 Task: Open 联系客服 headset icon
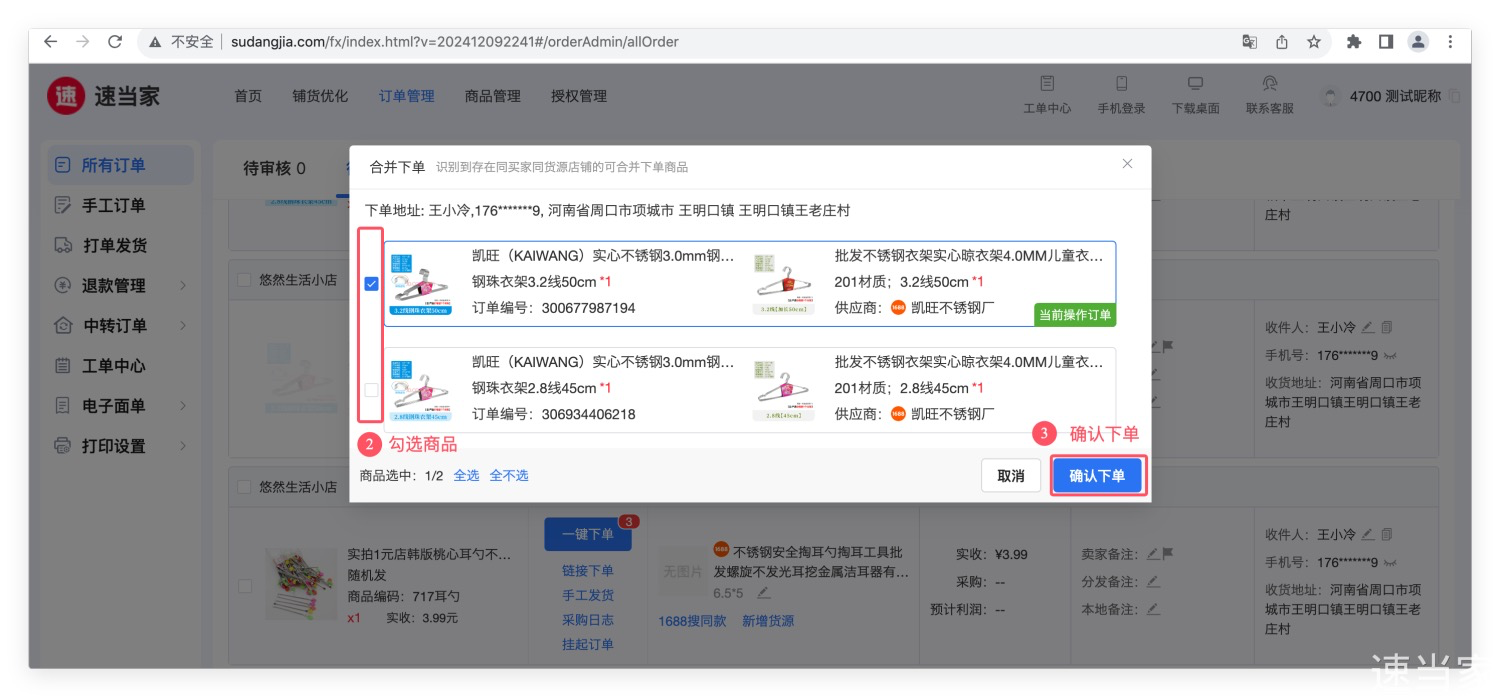pos(1269,84)
